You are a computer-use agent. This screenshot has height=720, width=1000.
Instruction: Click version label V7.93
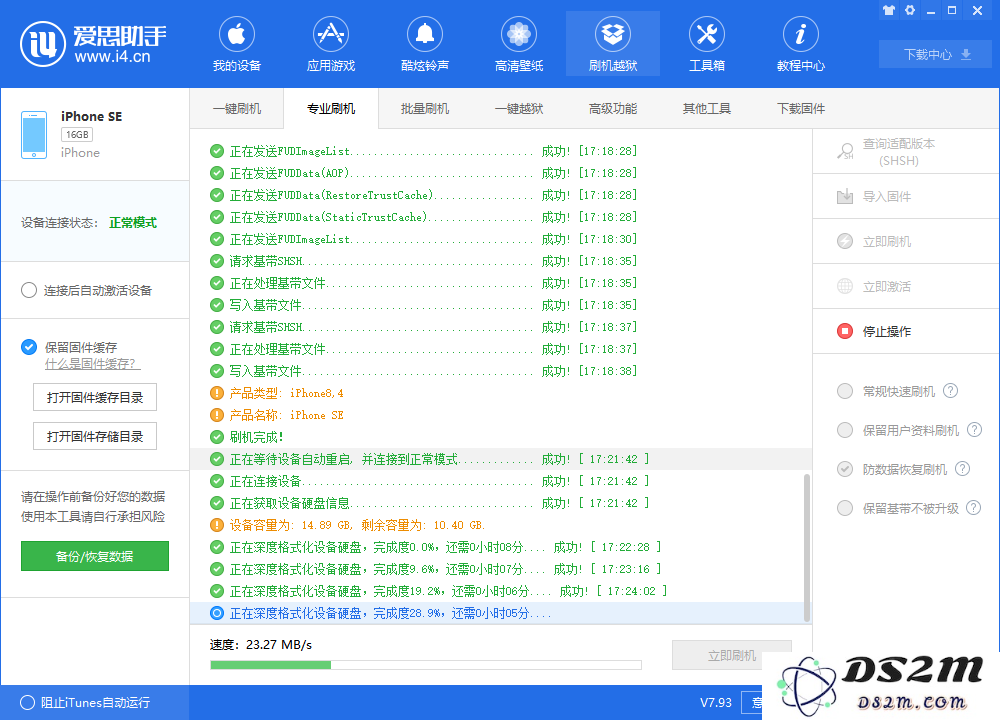pyautogui.click(x=716, y=702)
